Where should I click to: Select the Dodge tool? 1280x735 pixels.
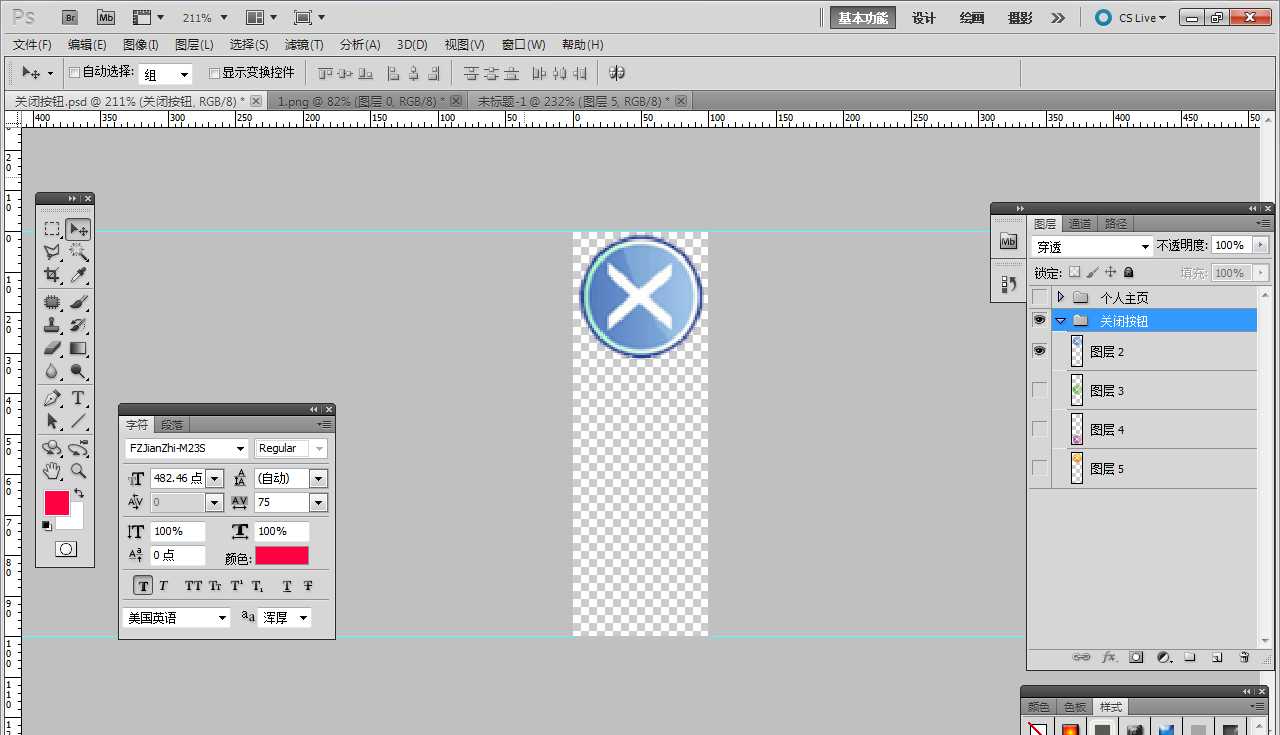click(x=78, y=371)
